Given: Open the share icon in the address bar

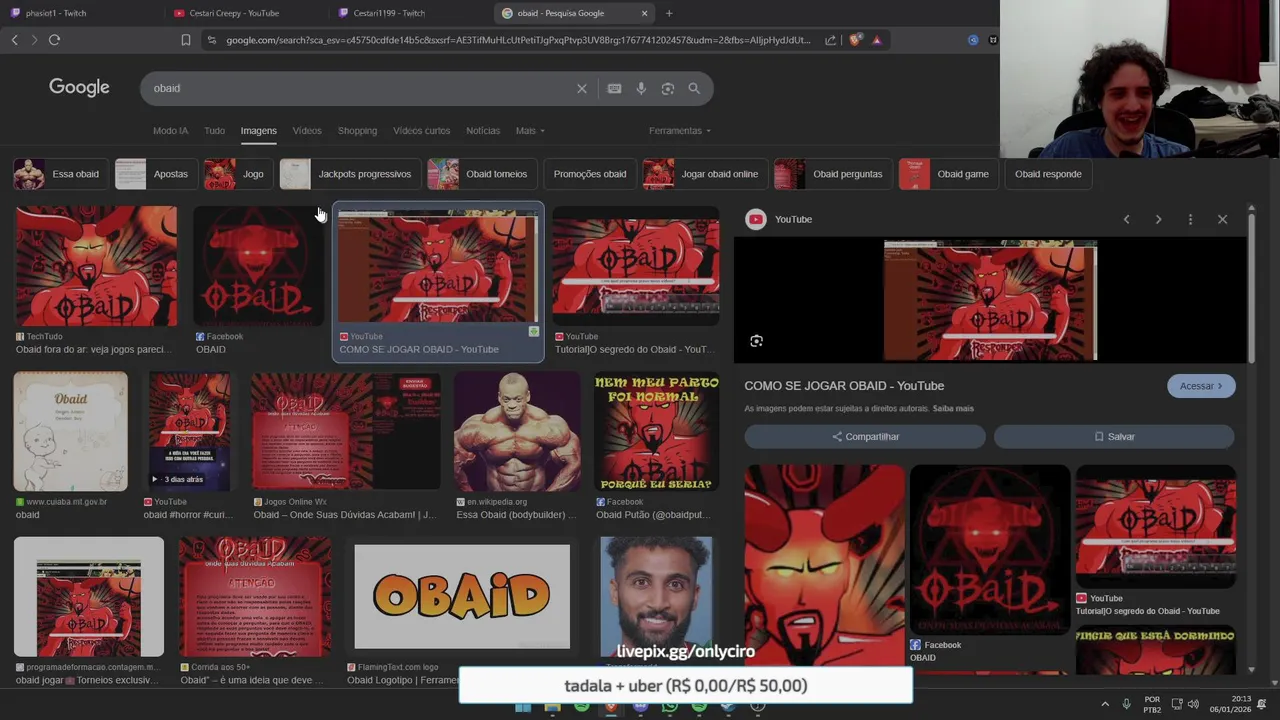Looking at the screenshot, I should click(x=830, y=40).
